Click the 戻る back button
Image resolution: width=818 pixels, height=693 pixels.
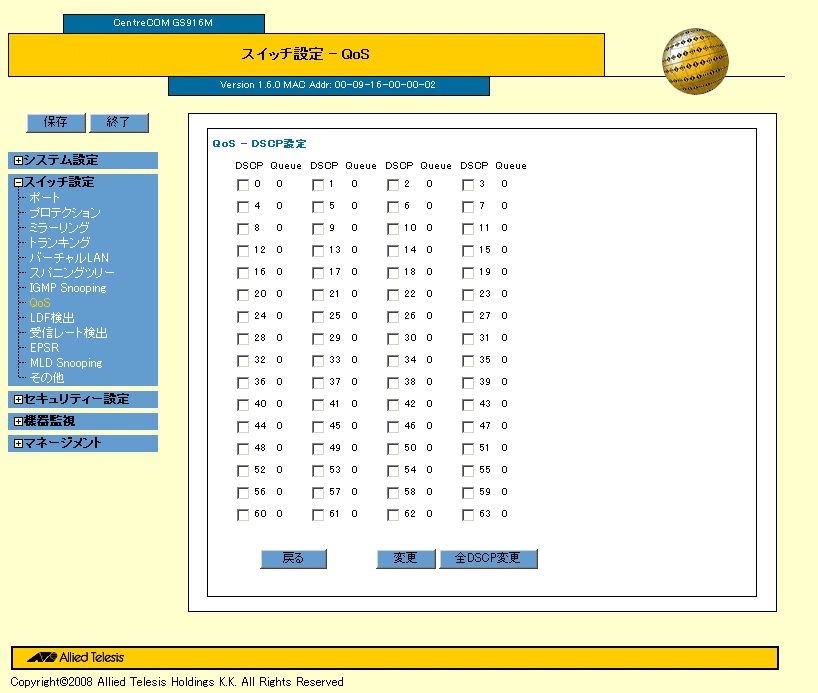pos(293,559)
